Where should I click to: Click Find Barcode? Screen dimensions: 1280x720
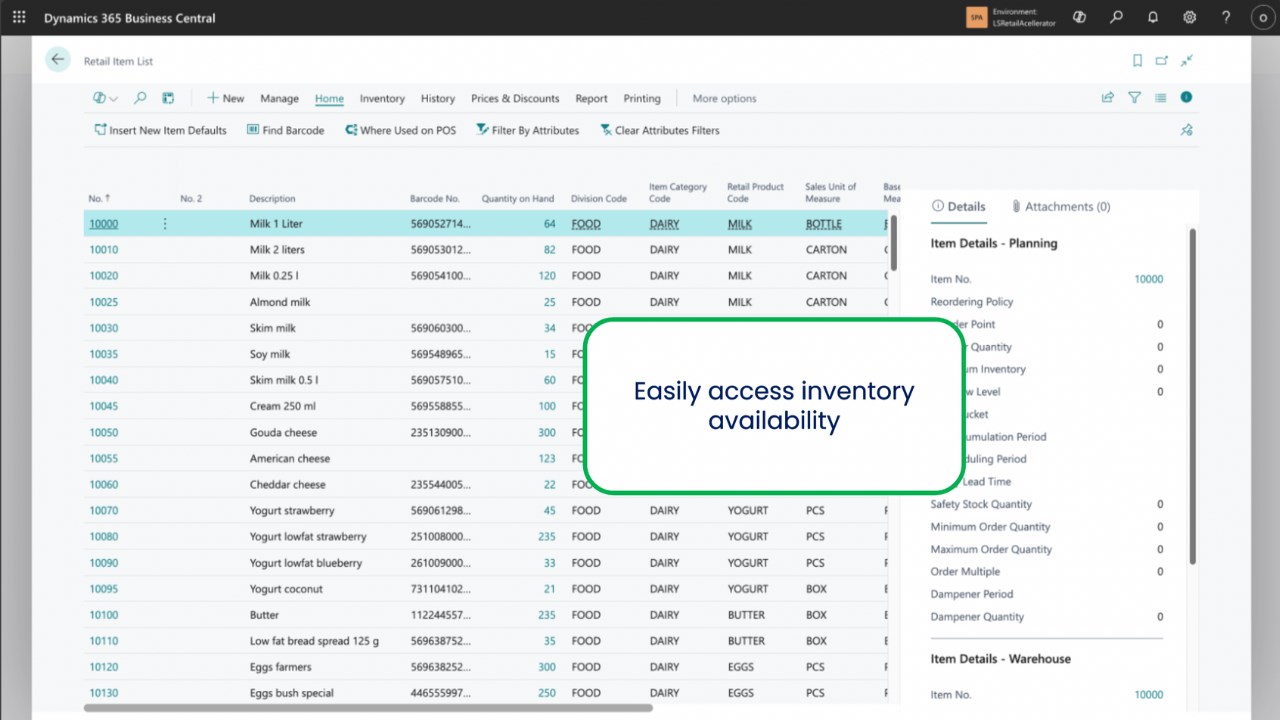pyautogui.click(x=286, y=130)
